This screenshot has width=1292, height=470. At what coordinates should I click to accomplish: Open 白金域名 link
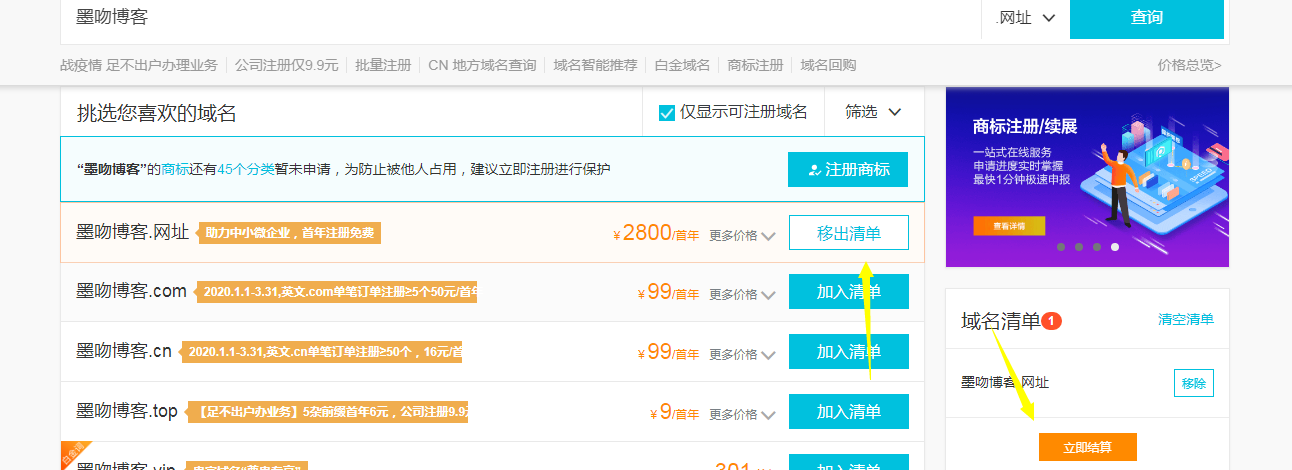(x=682, y=65)
